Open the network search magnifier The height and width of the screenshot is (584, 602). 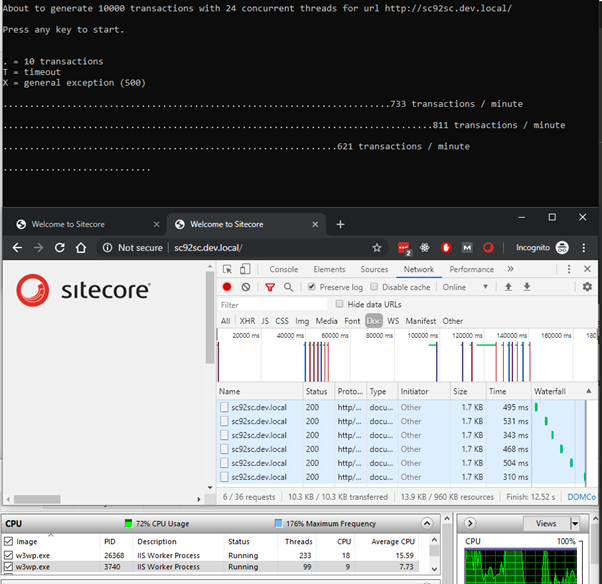[x=288, y=287]
